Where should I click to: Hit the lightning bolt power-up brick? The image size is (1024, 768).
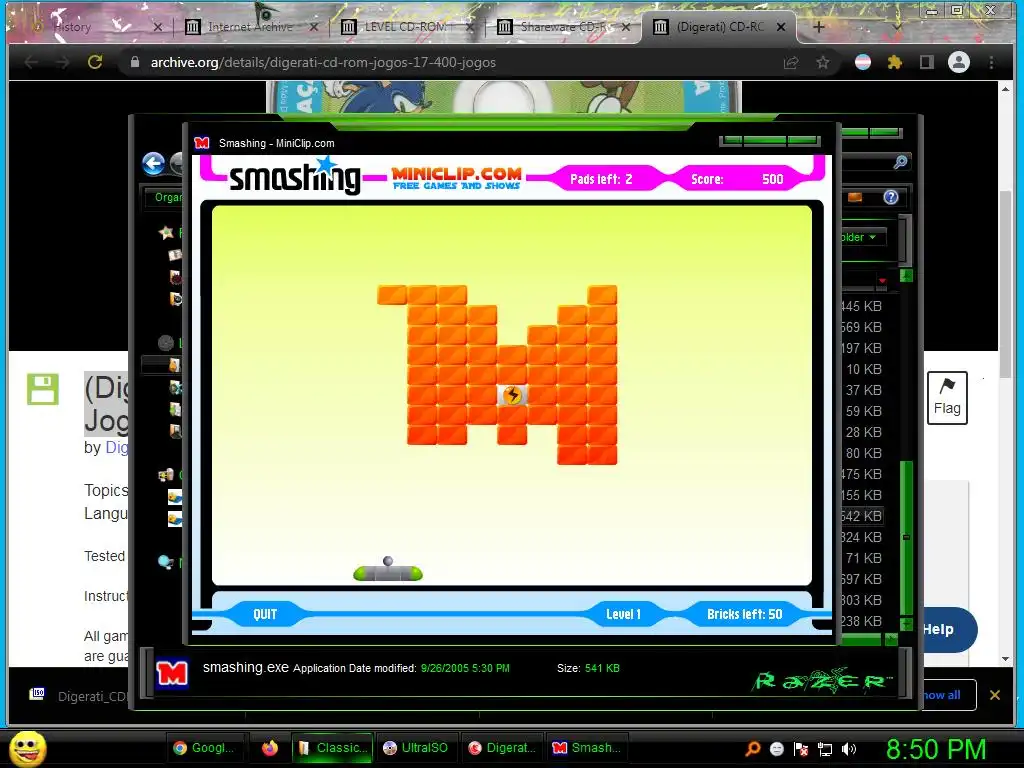click(513, 395)
